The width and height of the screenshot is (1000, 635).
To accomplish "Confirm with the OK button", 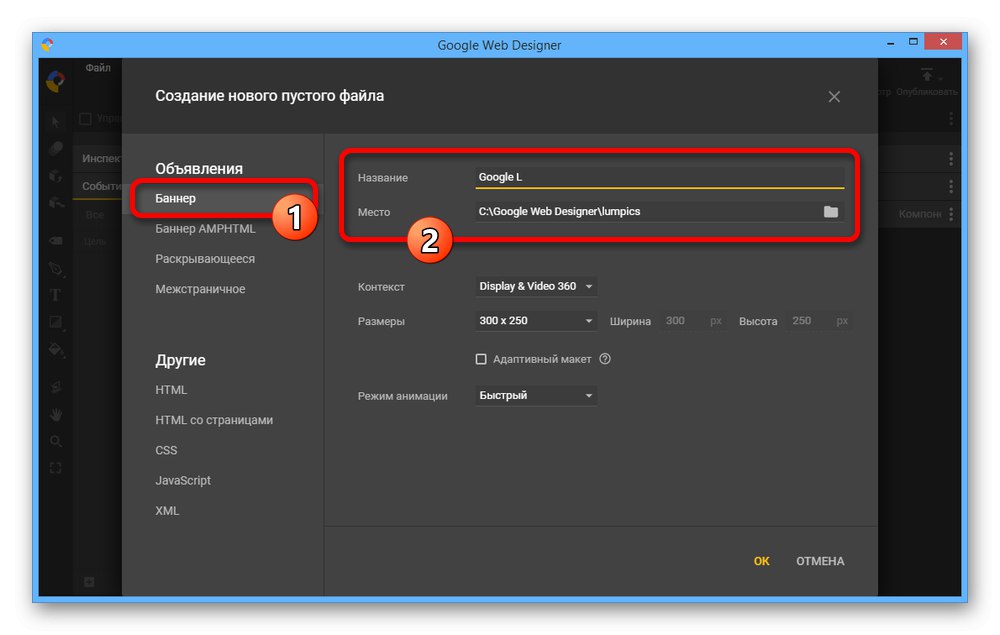I will (761, 561).
